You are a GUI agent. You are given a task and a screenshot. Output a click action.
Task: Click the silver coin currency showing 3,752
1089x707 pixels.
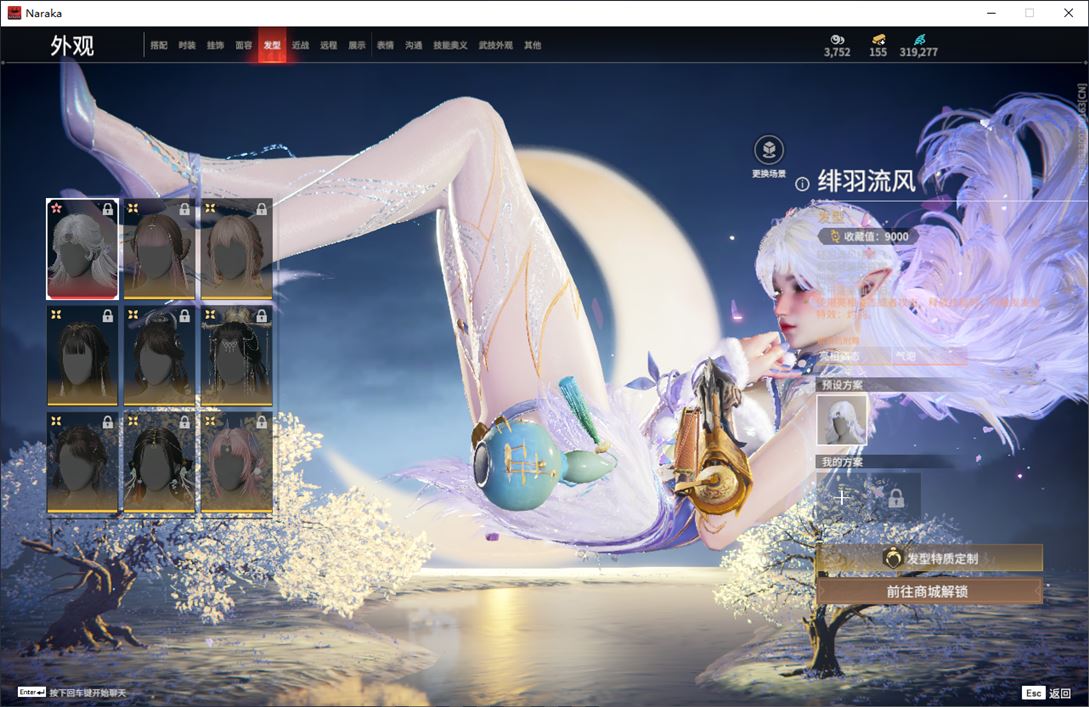point(837,46)
